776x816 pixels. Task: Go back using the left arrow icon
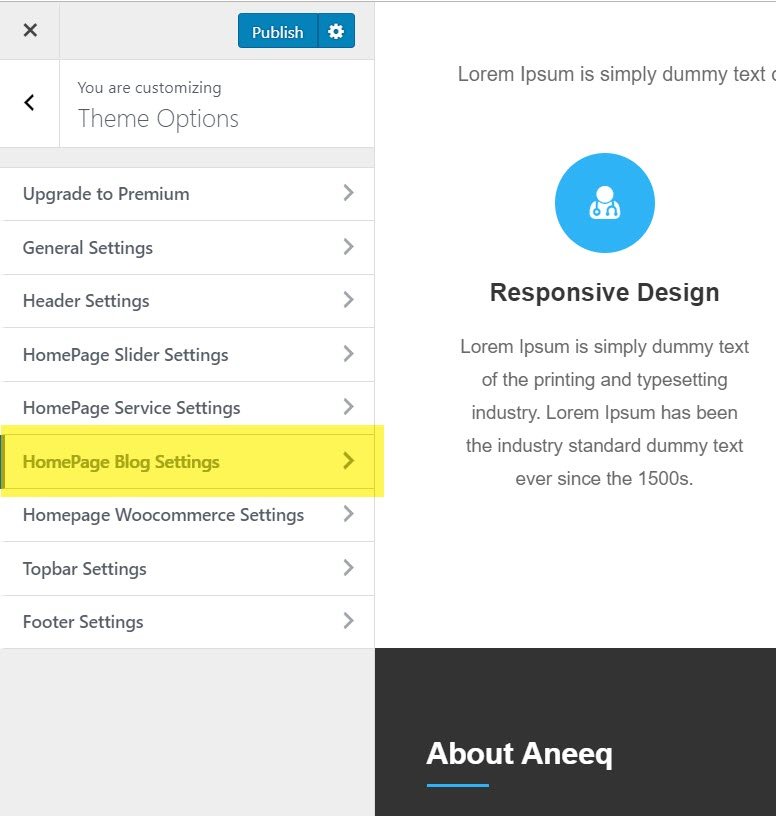point(30,102)
